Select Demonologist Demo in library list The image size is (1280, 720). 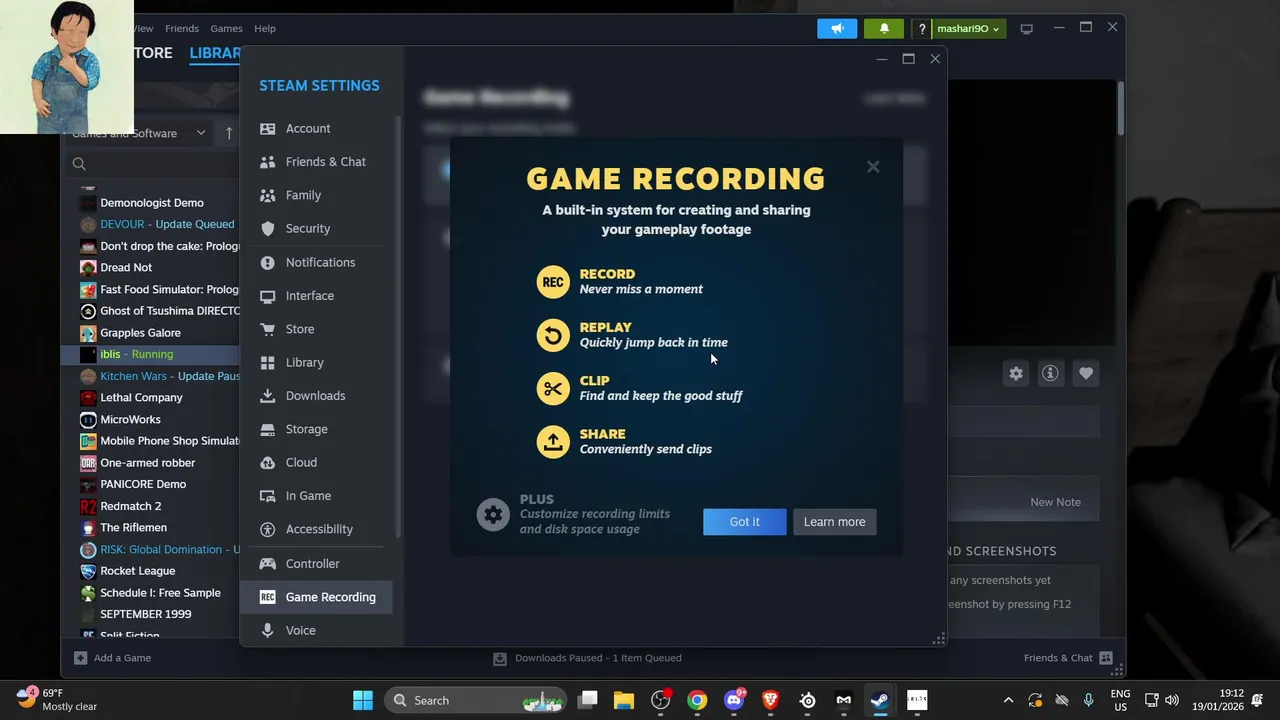coord(151,203)
